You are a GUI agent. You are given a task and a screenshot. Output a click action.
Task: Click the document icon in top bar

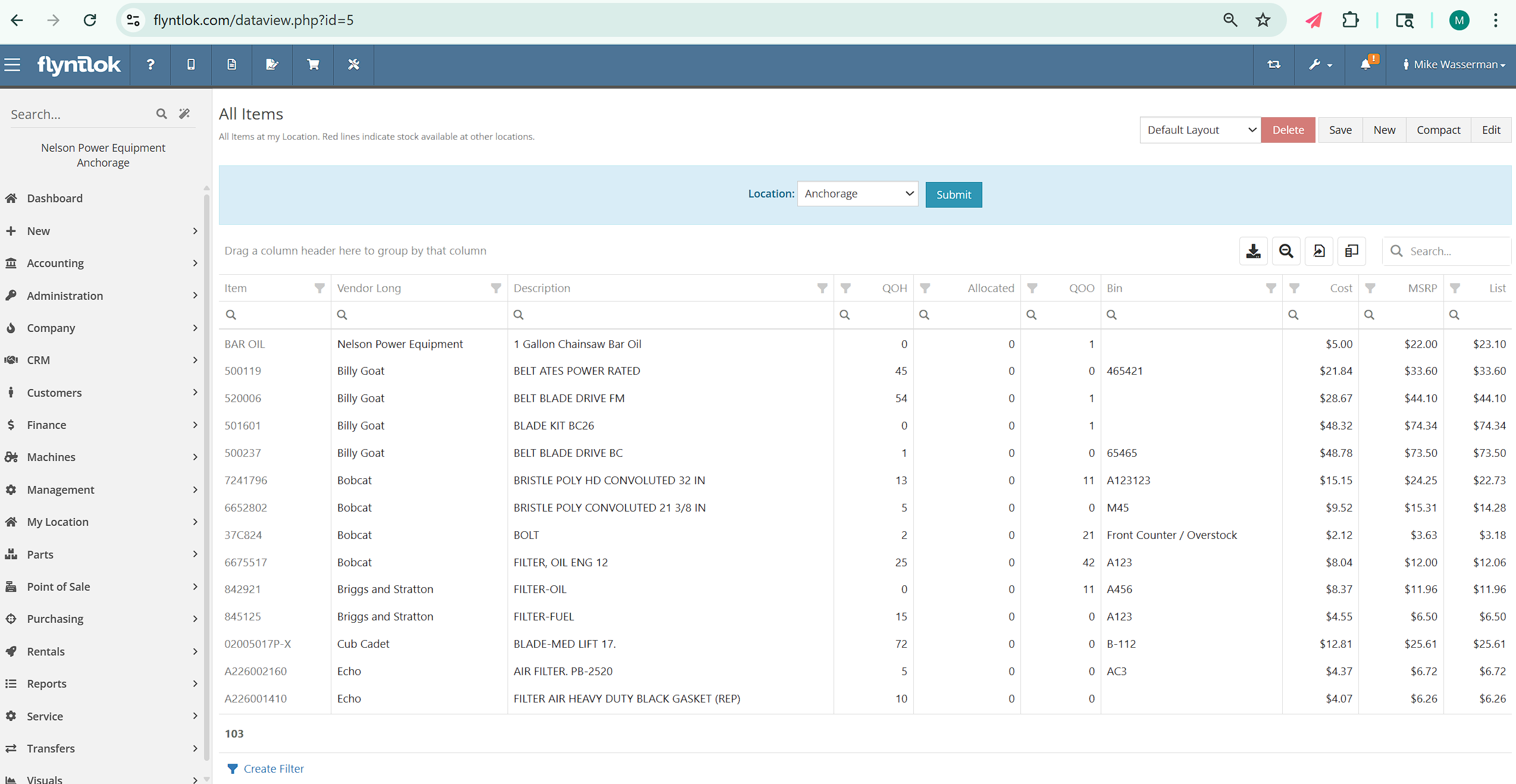tap(232, 64)
